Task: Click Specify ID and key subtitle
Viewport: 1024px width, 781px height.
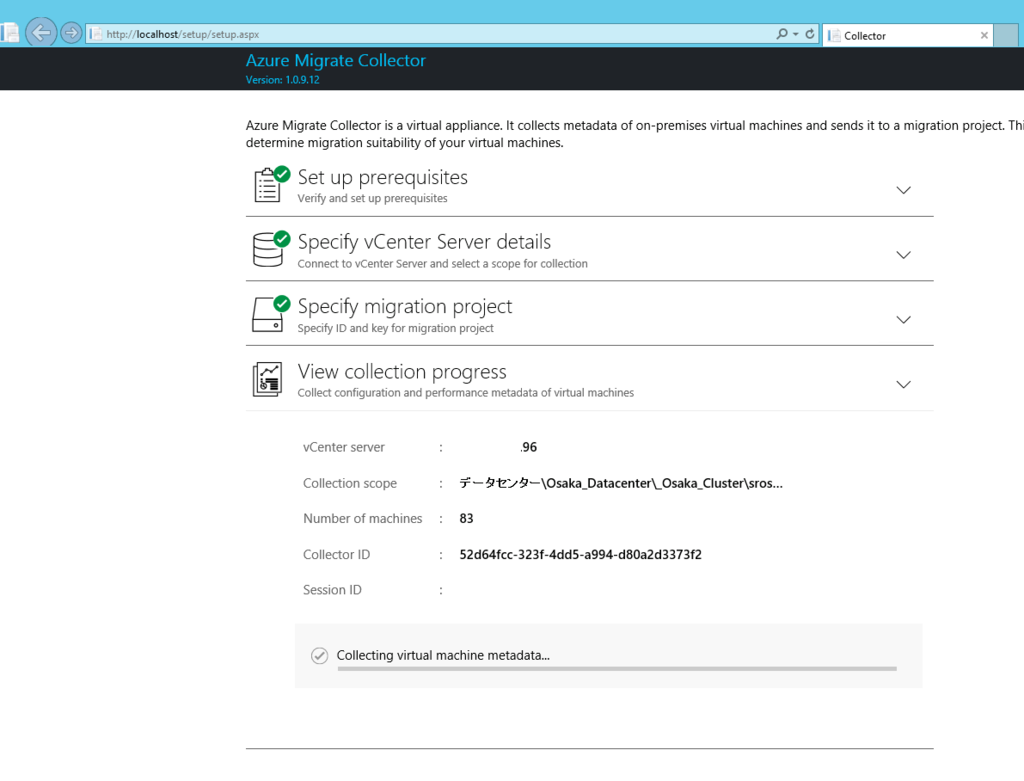Action: point(396,328)
